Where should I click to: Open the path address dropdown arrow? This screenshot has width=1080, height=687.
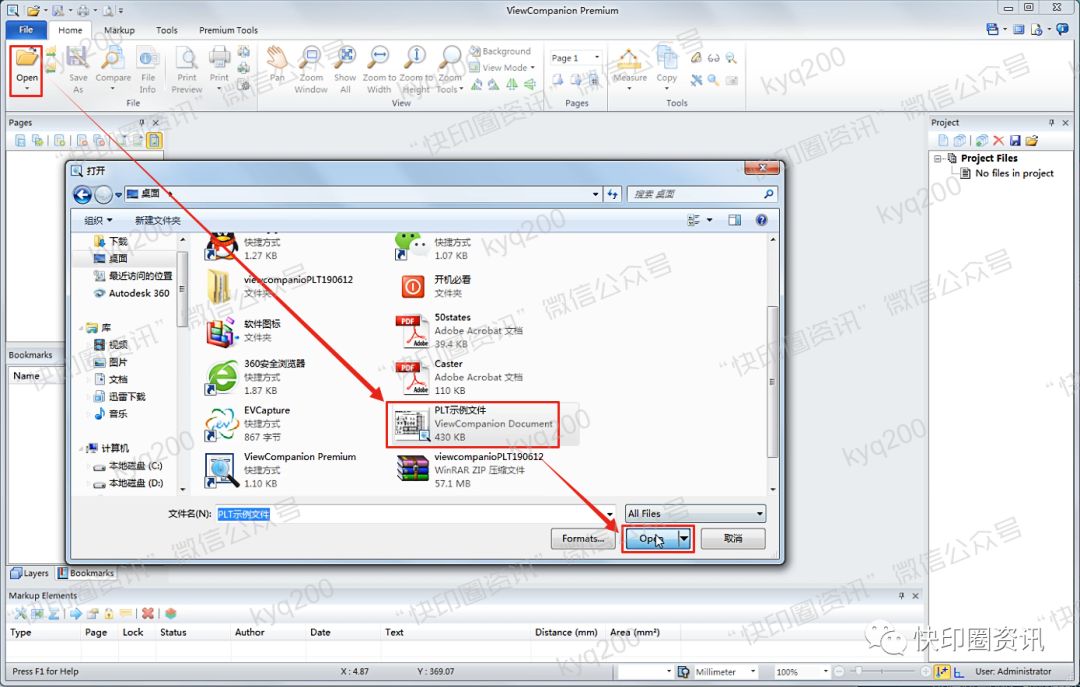click(595, 194)
